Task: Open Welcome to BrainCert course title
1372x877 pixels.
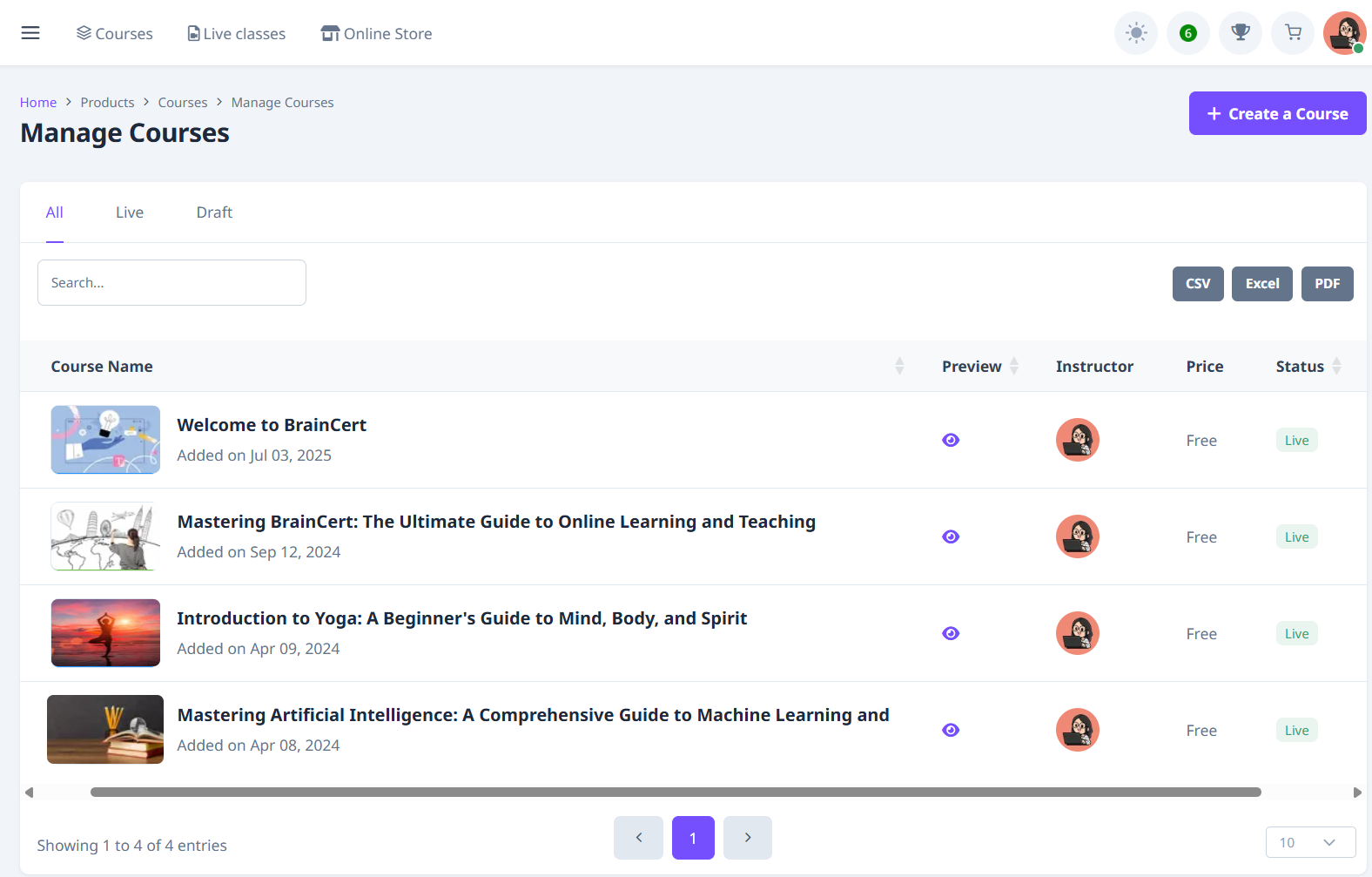Action: pos(272,425)
